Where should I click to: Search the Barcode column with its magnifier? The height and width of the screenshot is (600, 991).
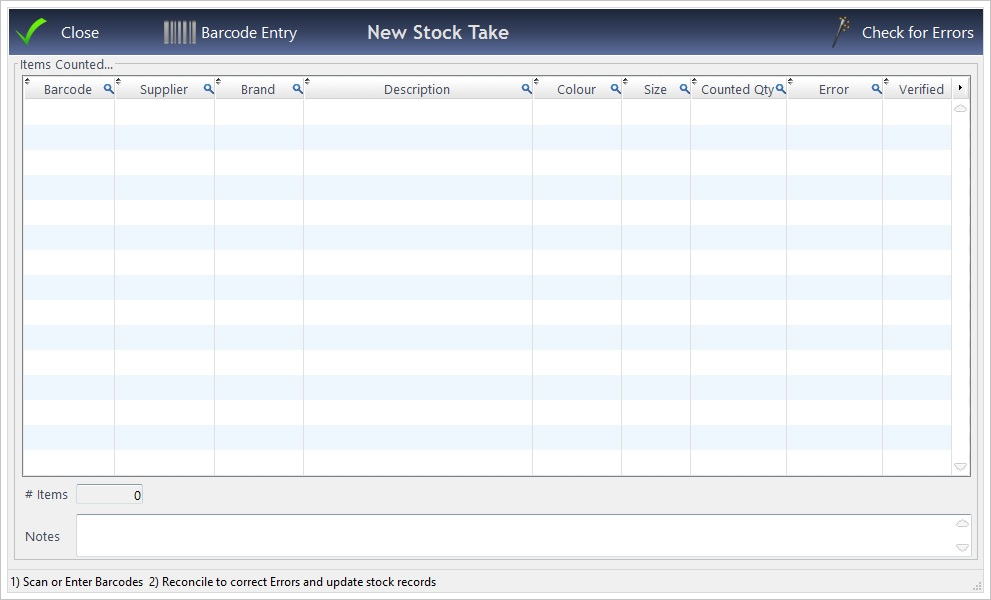pyautogui.click(x=108, y=89)
